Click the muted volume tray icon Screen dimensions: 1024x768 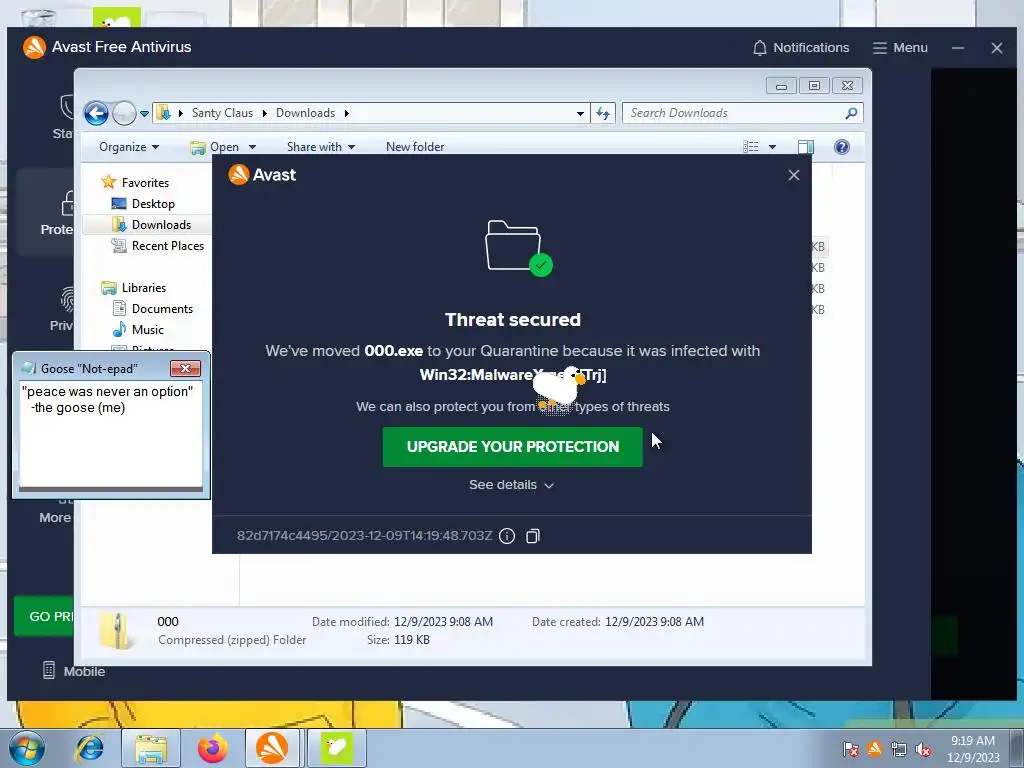point(923,749)
